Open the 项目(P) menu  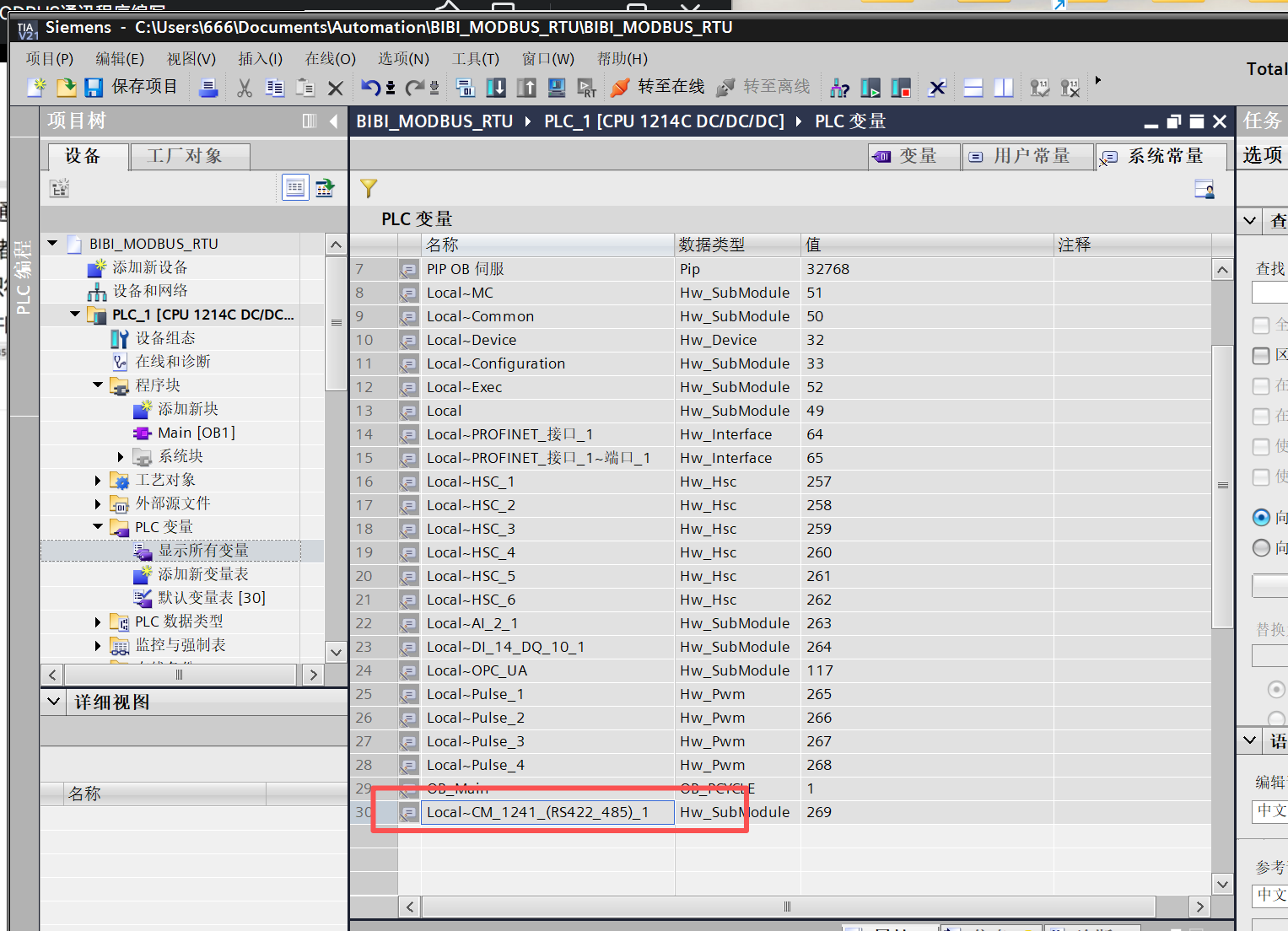tap(50, 58)
